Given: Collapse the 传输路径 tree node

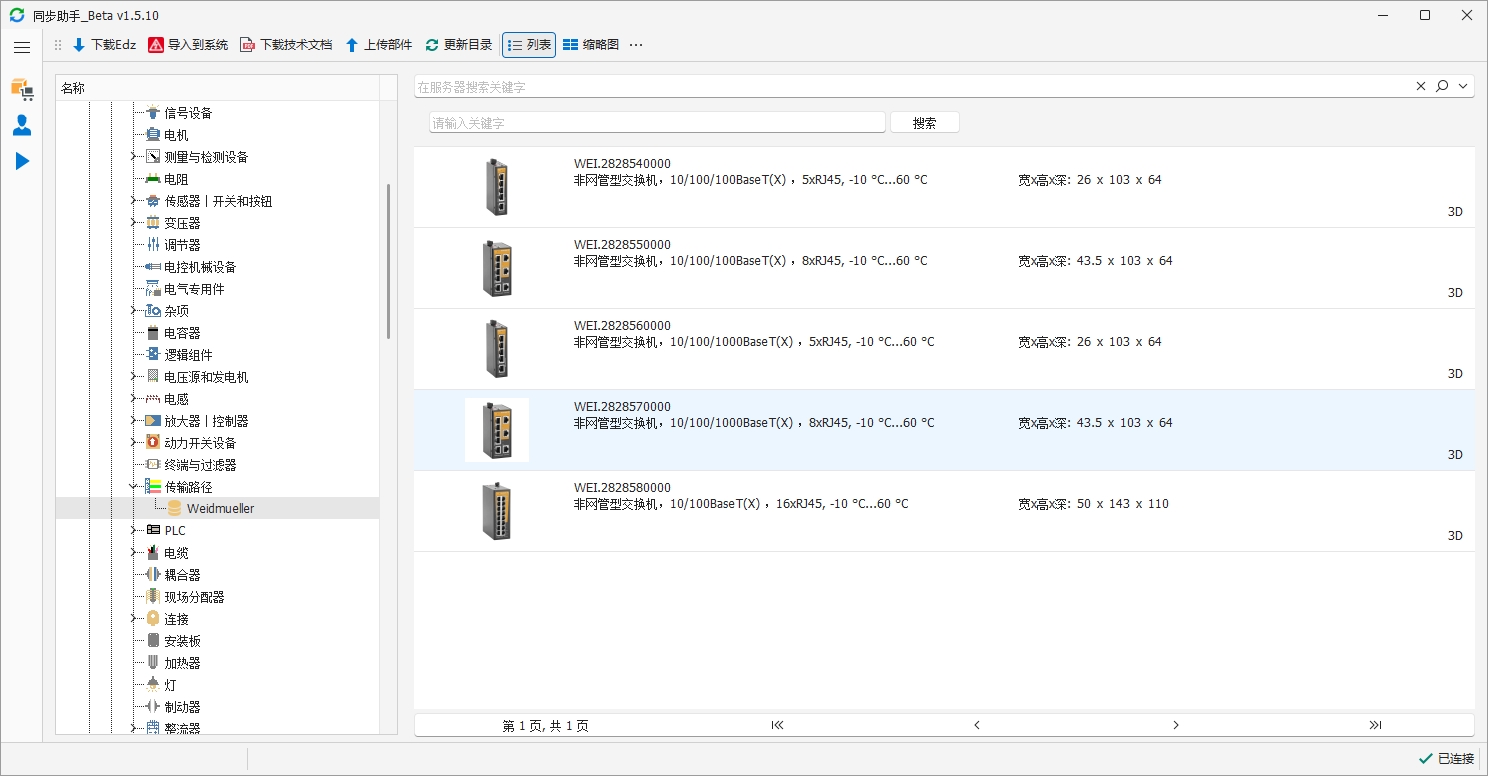Looking at the screenshot, I should coord(133,486).
